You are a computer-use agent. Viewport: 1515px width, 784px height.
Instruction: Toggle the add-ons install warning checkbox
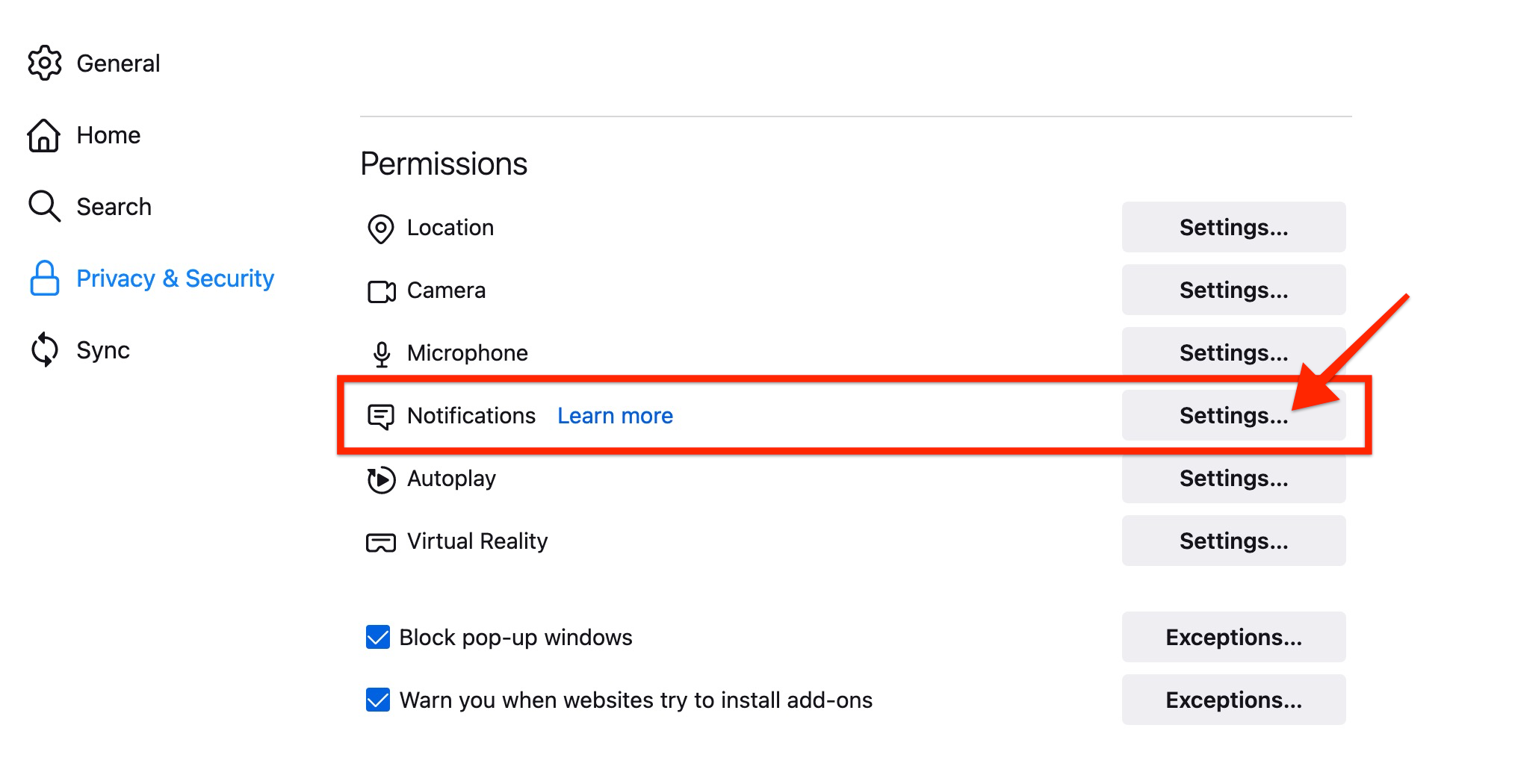(x=378, y=700)
